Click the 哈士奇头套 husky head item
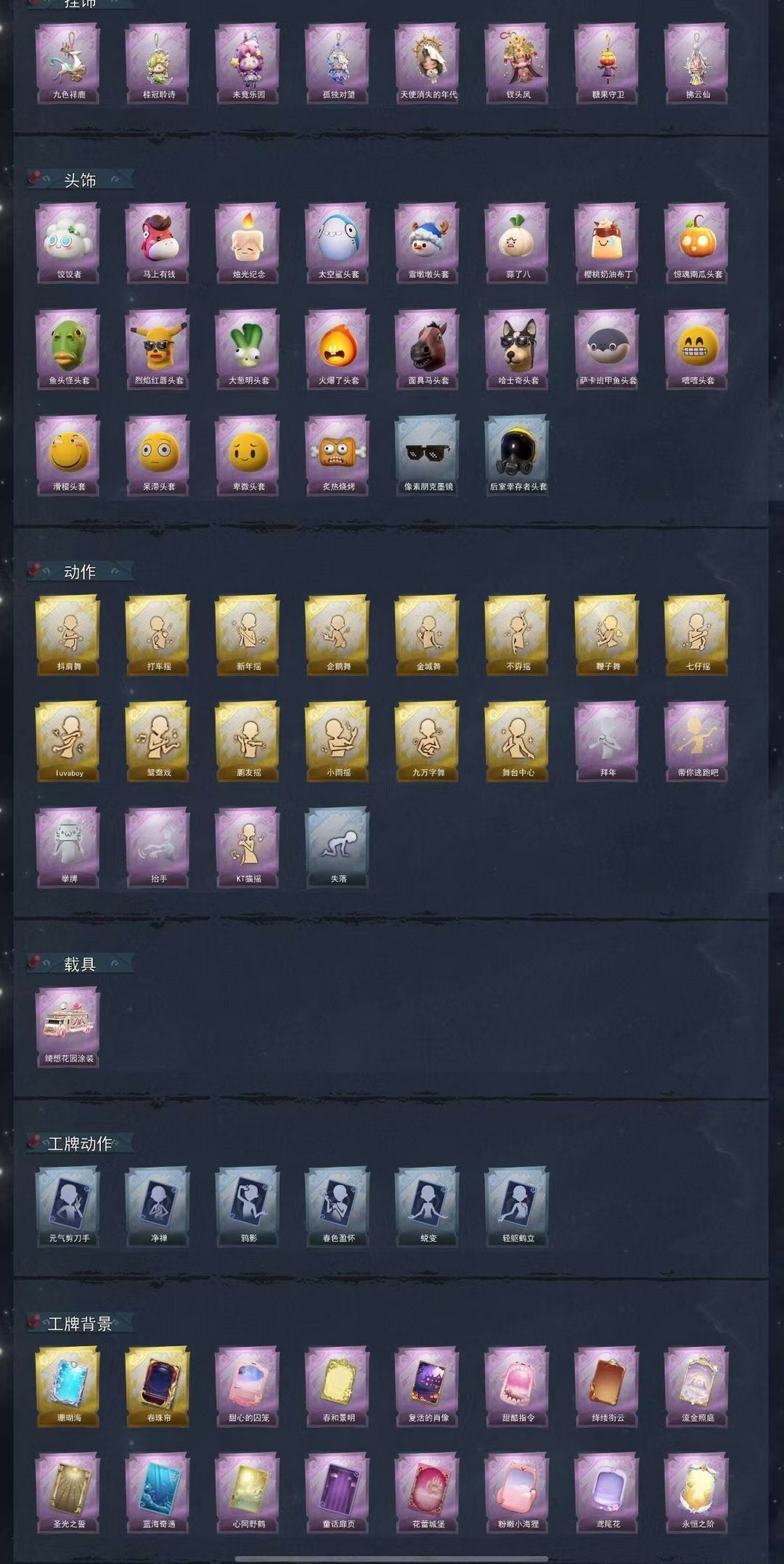Image resolution: width=784 pixels, height=1564 pixels. click(x=518, y=349)
